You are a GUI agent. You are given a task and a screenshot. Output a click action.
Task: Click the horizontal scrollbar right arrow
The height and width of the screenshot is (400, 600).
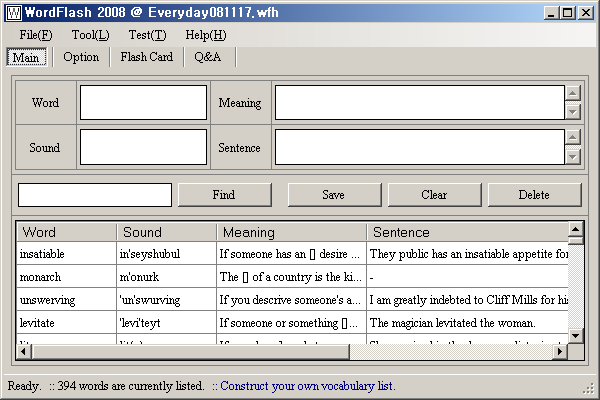click(x=560, y=351)
